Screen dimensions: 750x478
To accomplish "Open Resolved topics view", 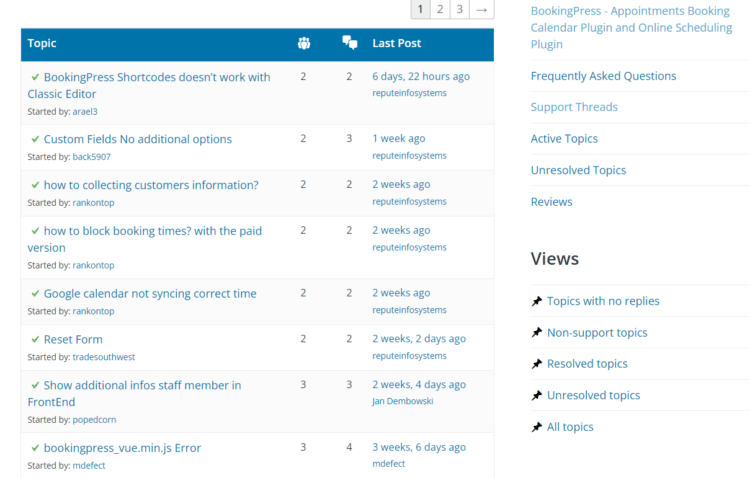I will click(x=587, y=364).
